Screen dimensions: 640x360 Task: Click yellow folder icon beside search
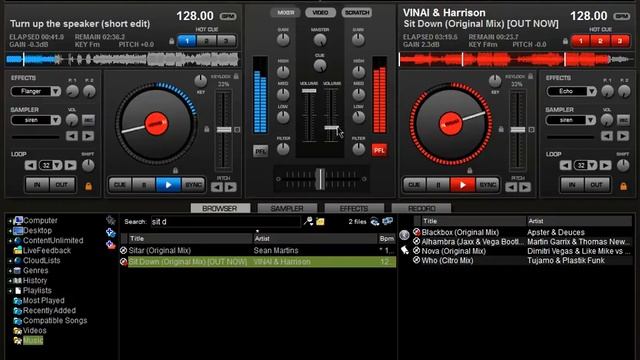pyautogui.click(x=320, y=222)
